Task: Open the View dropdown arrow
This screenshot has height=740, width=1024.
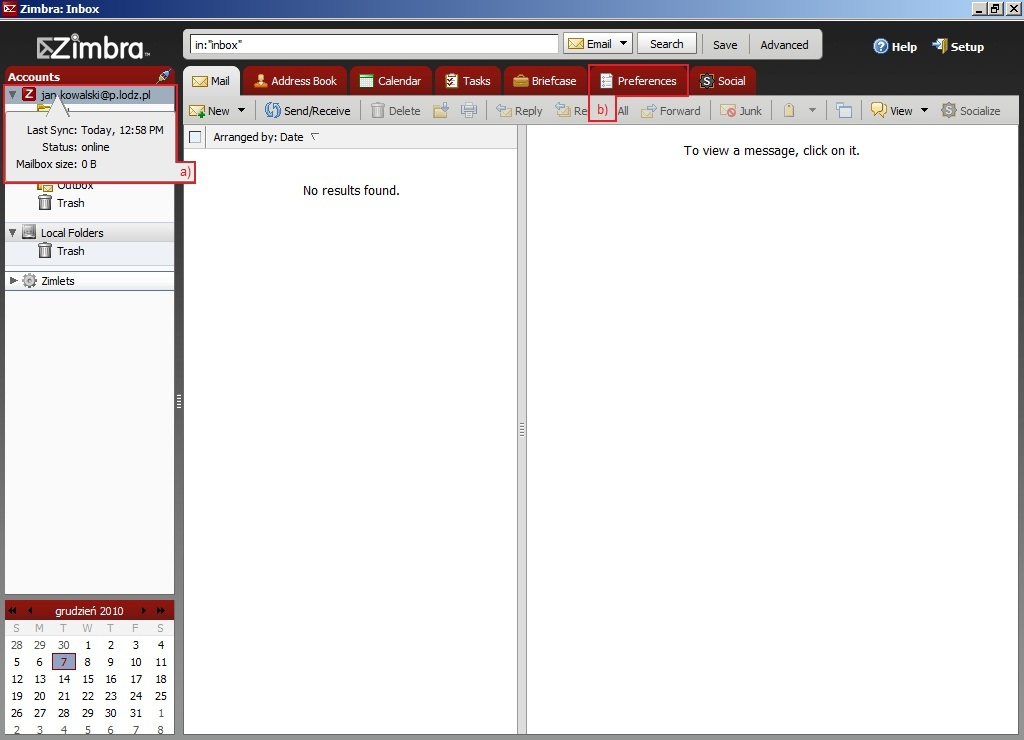Action: tap(924, 110)
